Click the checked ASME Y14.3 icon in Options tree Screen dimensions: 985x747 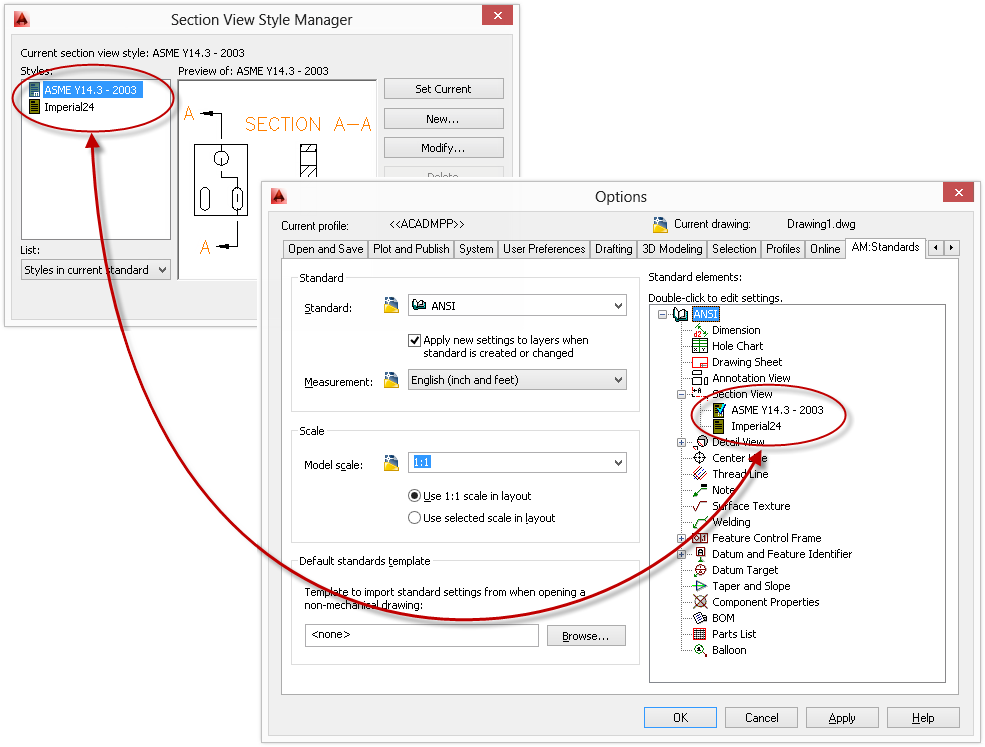[719, 410]
